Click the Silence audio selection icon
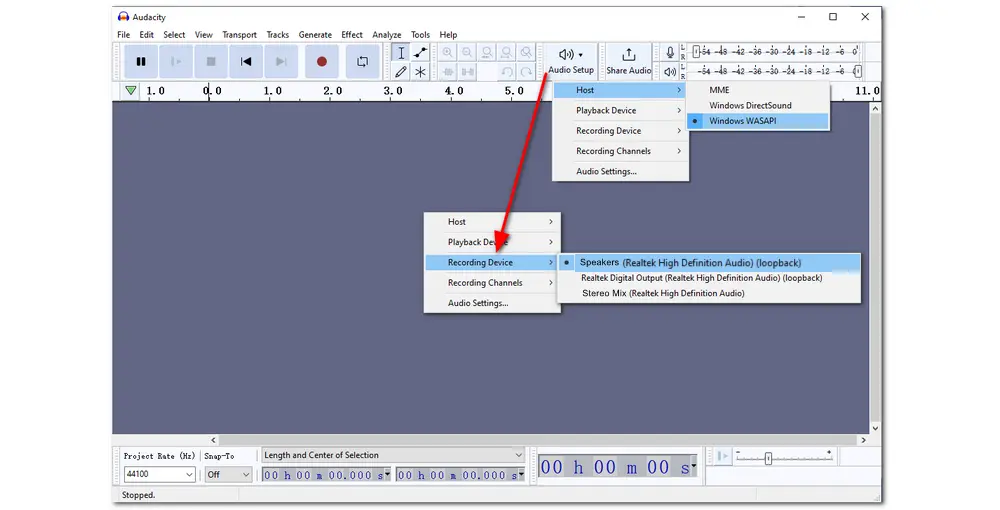The width and height of the screenshot is (1000, 510). tap(467, 72)
